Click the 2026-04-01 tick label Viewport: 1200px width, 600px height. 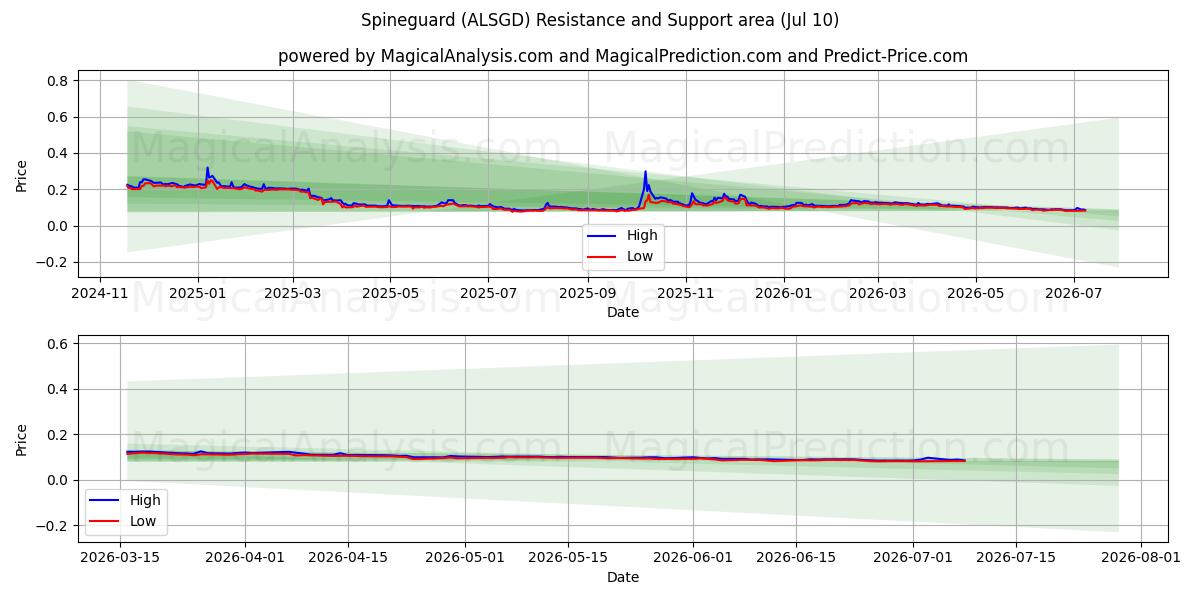(x=247, y=558)
